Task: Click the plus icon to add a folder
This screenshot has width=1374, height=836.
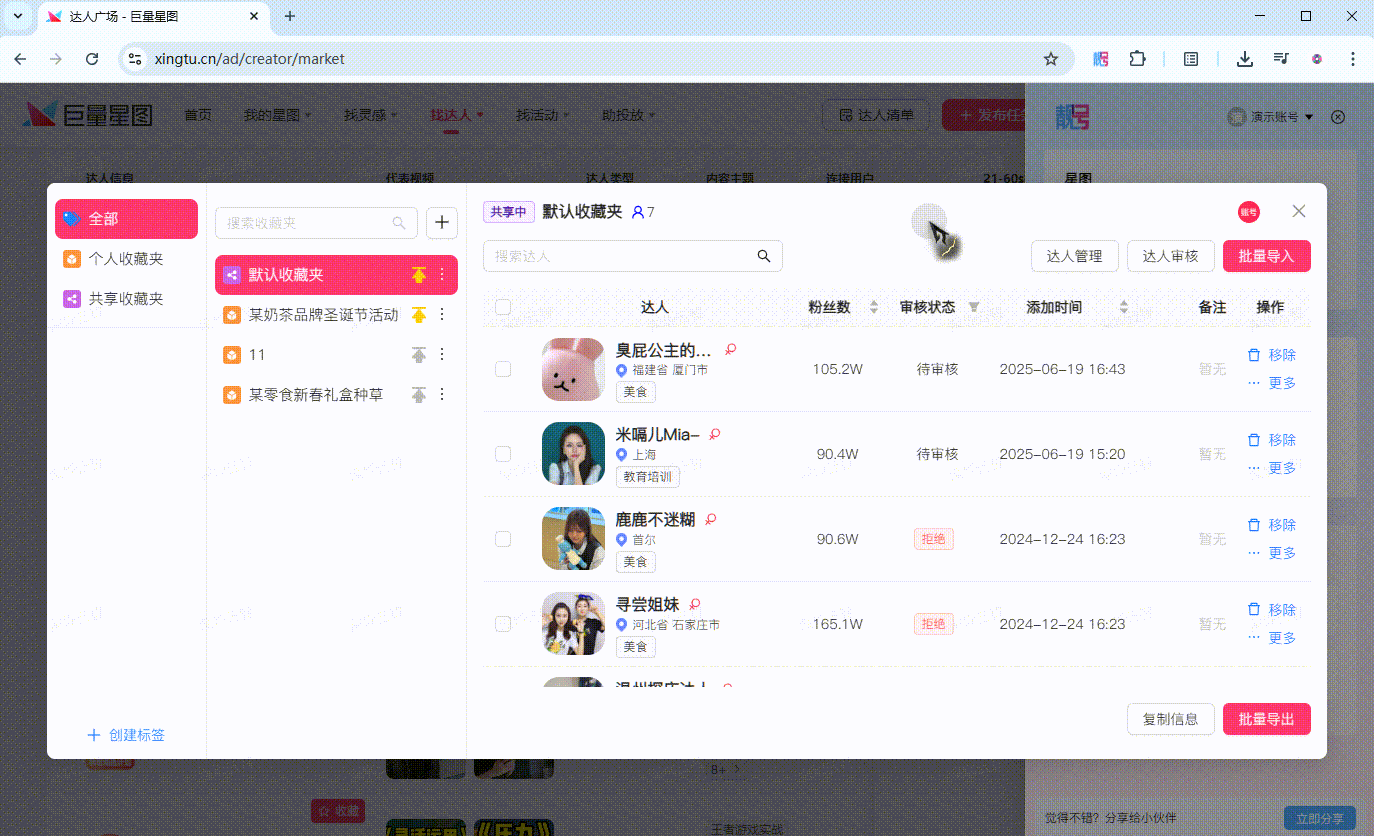Action: click(x=442, y=223)
